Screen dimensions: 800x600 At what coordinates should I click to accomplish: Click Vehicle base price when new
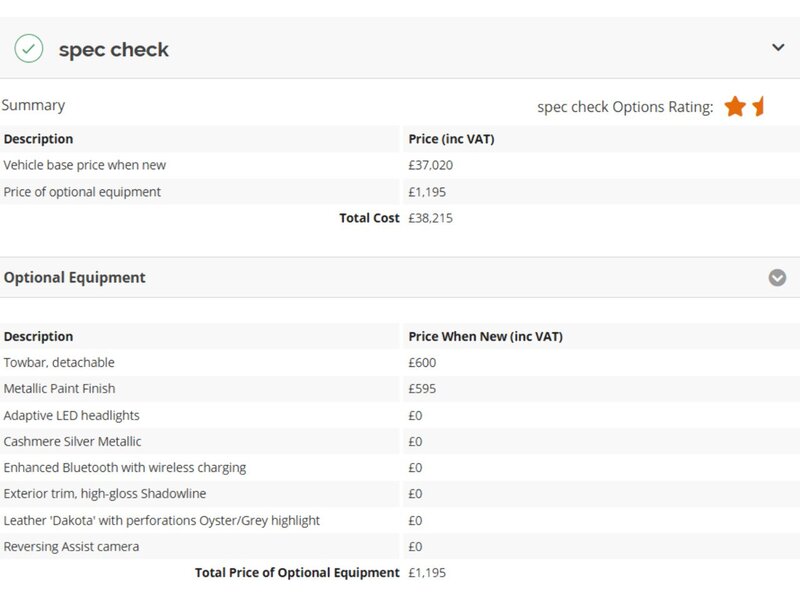(x=85, y=165)
